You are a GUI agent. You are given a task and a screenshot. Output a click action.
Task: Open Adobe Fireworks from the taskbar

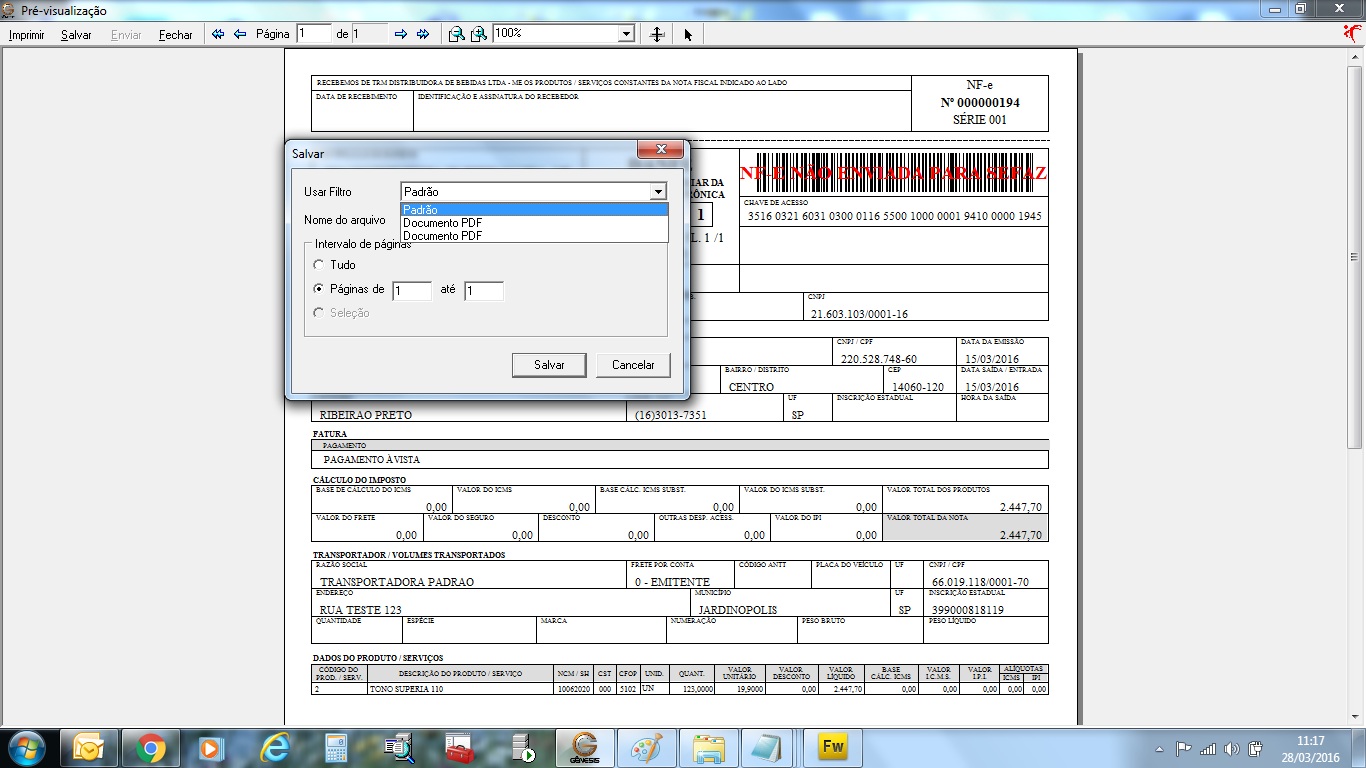pyautogui.click(x=832, y=748)
